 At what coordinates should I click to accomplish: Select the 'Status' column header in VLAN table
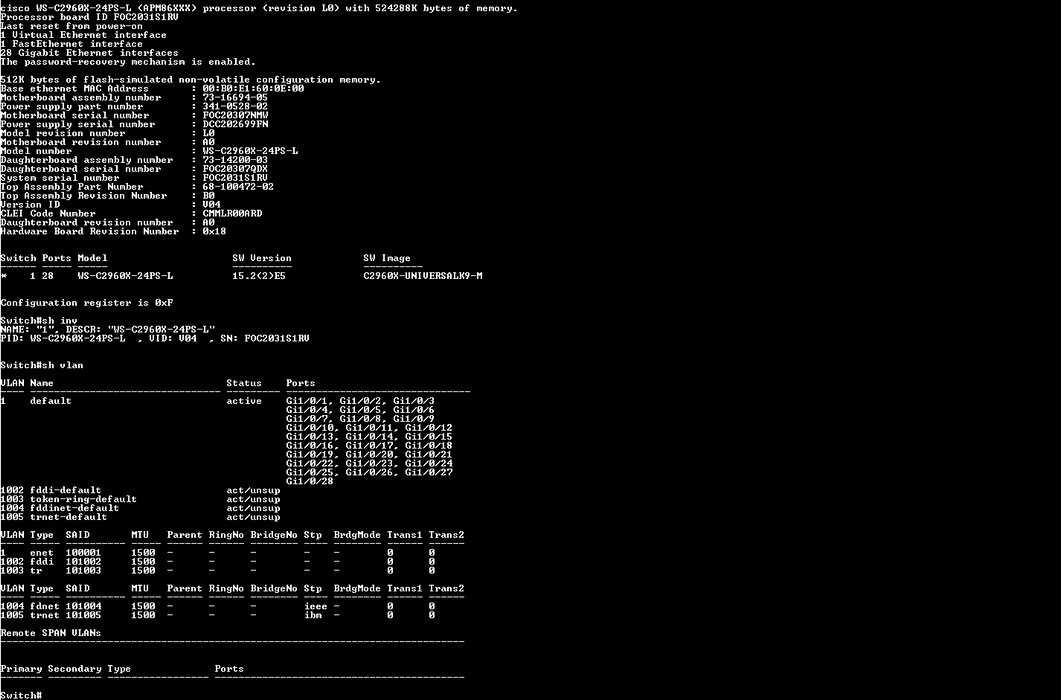coord(244,382)
